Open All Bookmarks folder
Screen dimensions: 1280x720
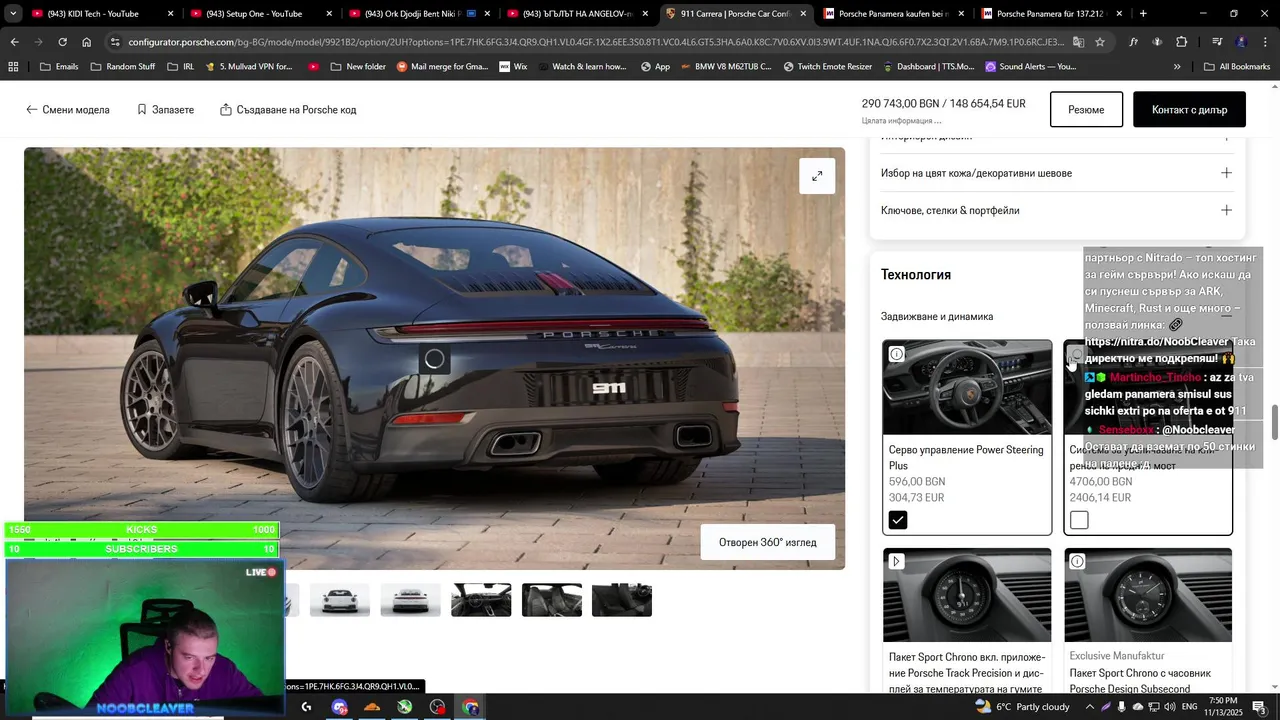[1237, 67]
